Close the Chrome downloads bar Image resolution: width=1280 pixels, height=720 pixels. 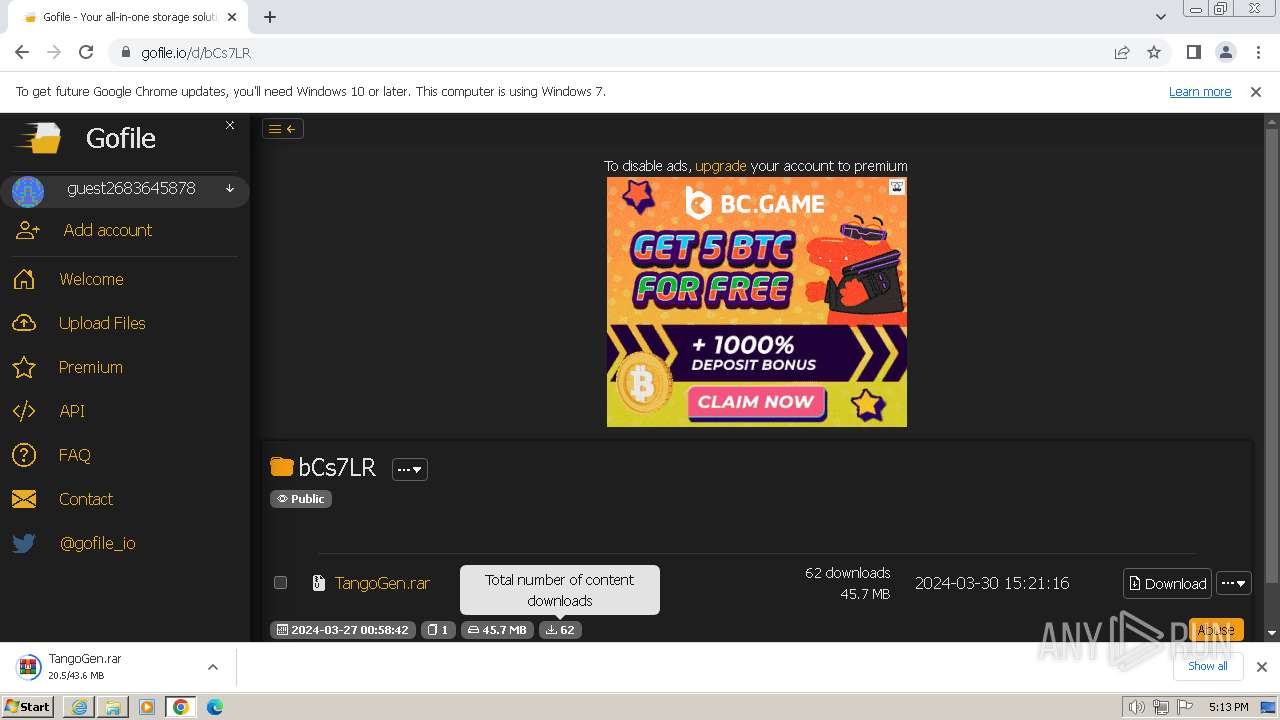(x=1262, y=667)
